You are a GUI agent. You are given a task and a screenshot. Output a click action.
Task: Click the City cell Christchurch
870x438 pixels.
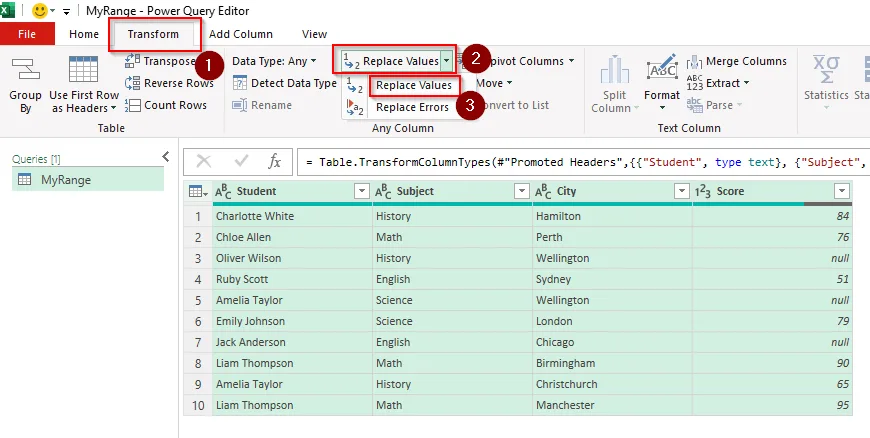[x=613, y=384]
